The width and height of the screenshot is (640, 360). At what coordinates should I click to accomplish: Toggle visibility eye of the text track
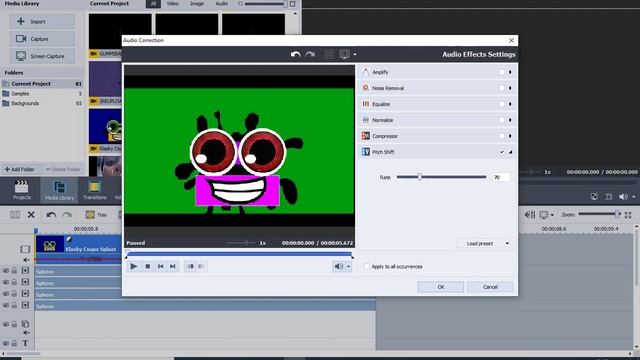click(6, 343)
